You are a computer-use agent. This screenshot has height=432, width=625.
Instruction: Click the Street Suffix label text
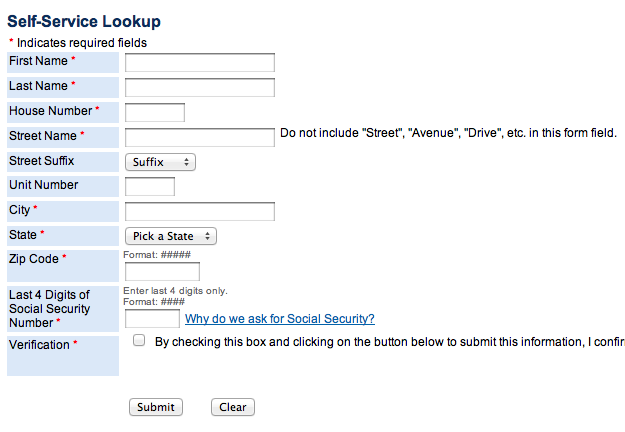(x=41, y=161)
